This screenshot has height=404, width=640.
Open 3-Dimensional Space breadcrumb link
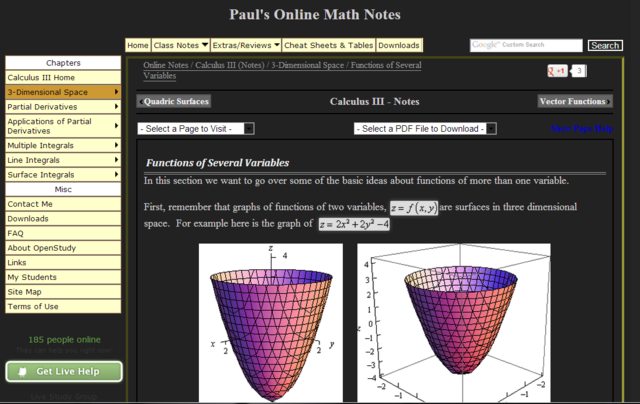307,65
